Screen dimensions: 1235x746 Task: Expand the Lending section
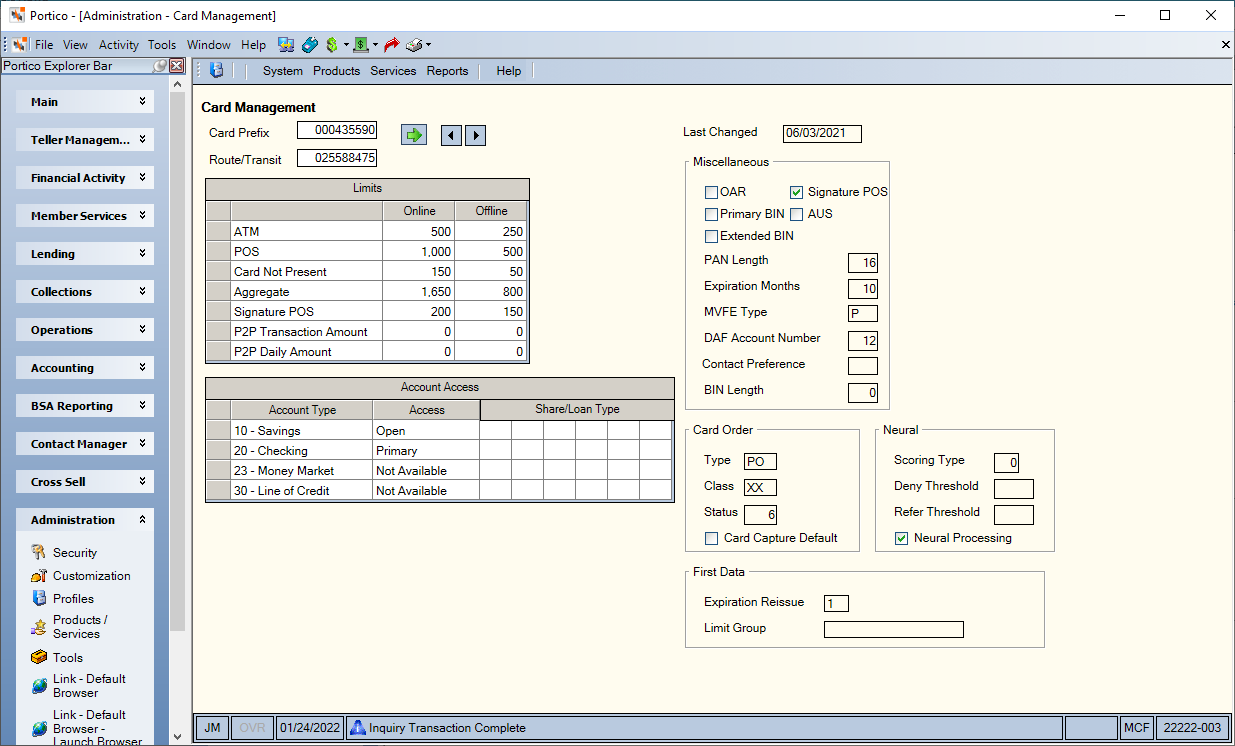point(85,254)
